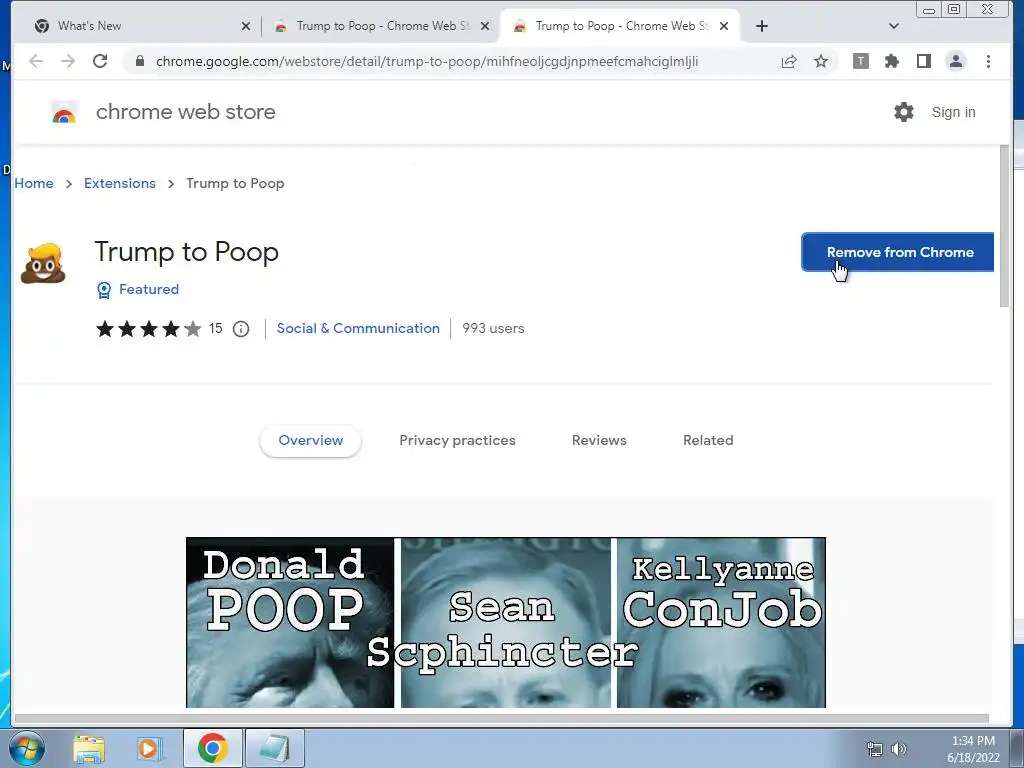This screenshot has height=768, width=1024.
Task: Toggle the Chrome side panel icon
Action: coord(923,61)
